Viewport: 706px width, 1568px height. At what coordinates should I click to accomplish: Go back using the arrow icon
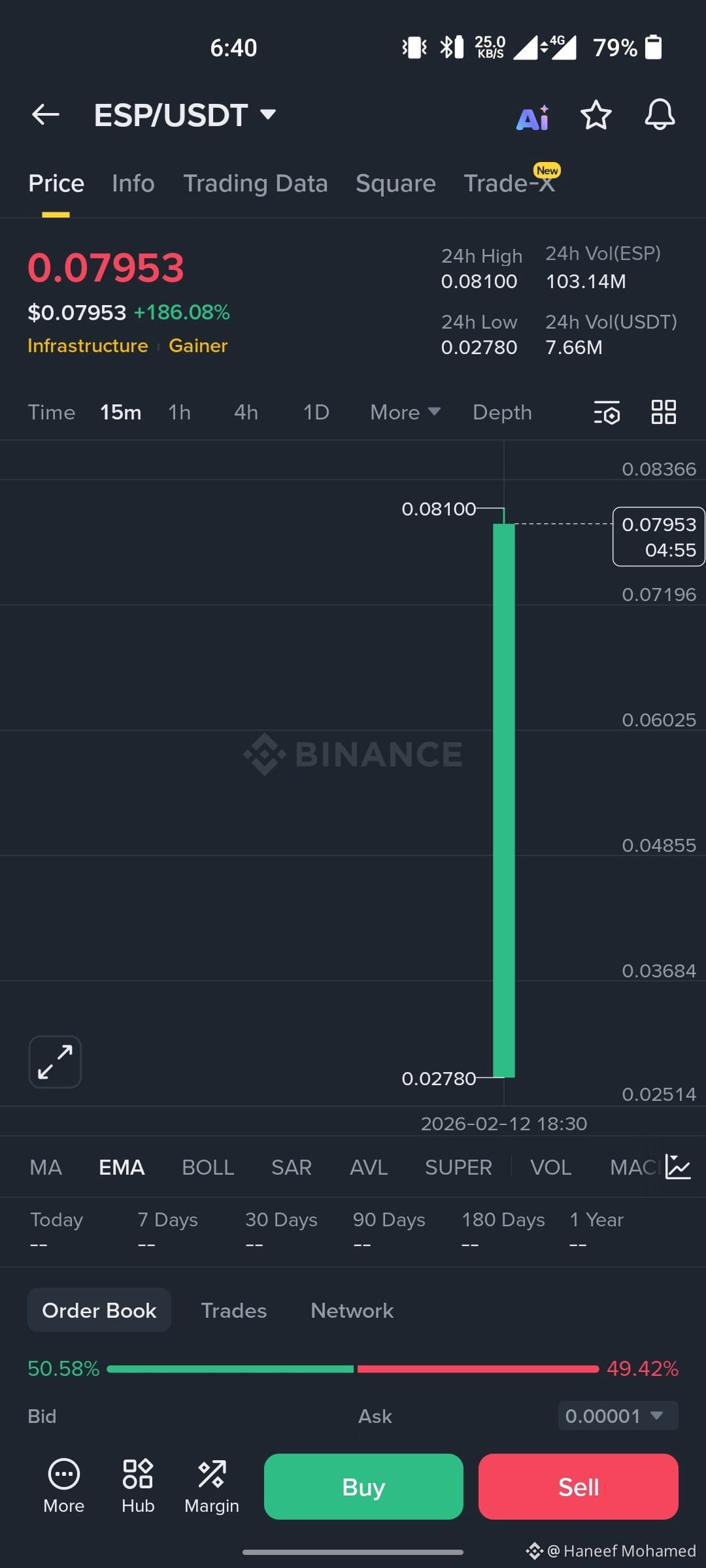point(46,115)
